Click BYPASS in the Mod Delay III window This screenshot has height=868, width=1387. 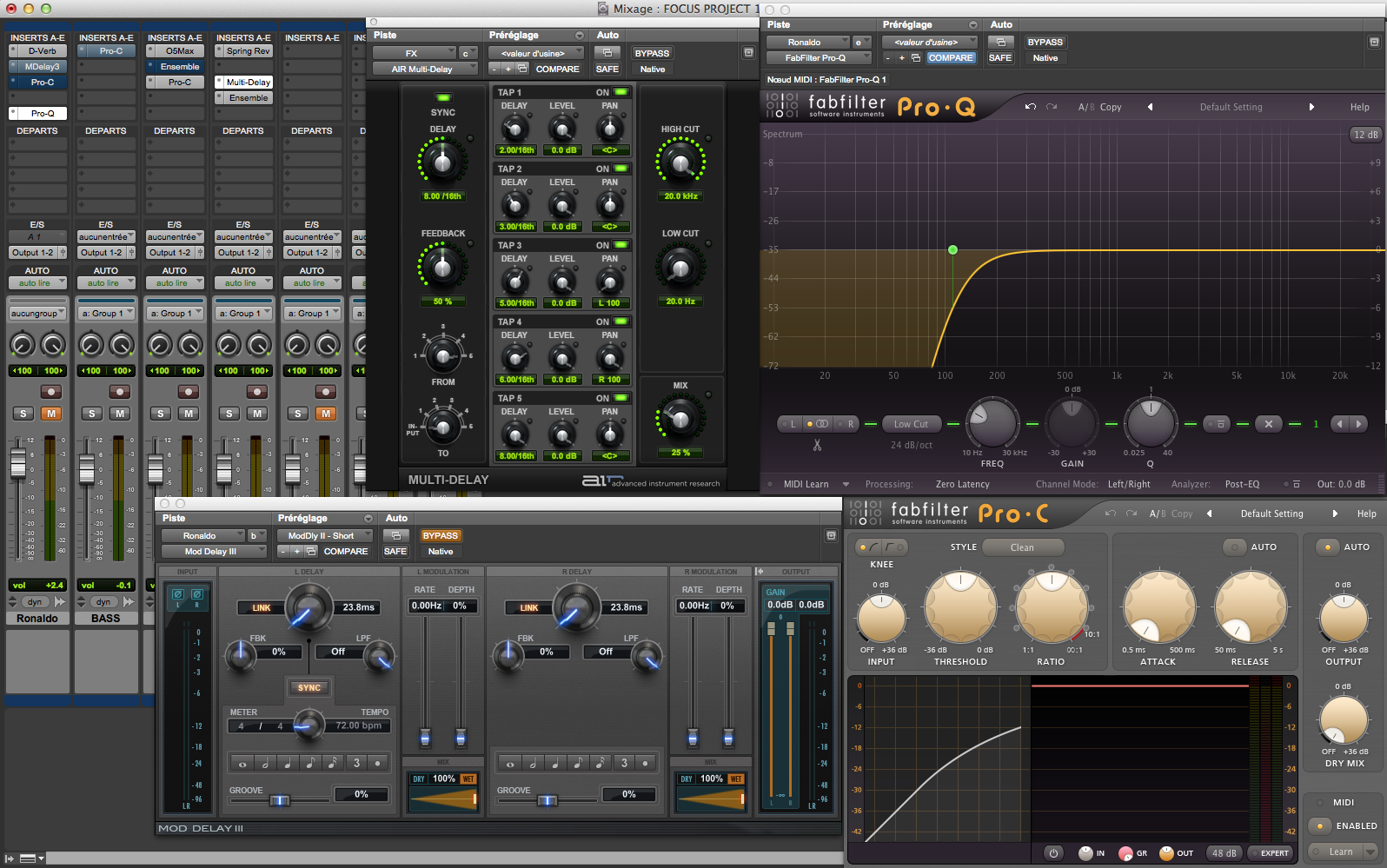440,536
